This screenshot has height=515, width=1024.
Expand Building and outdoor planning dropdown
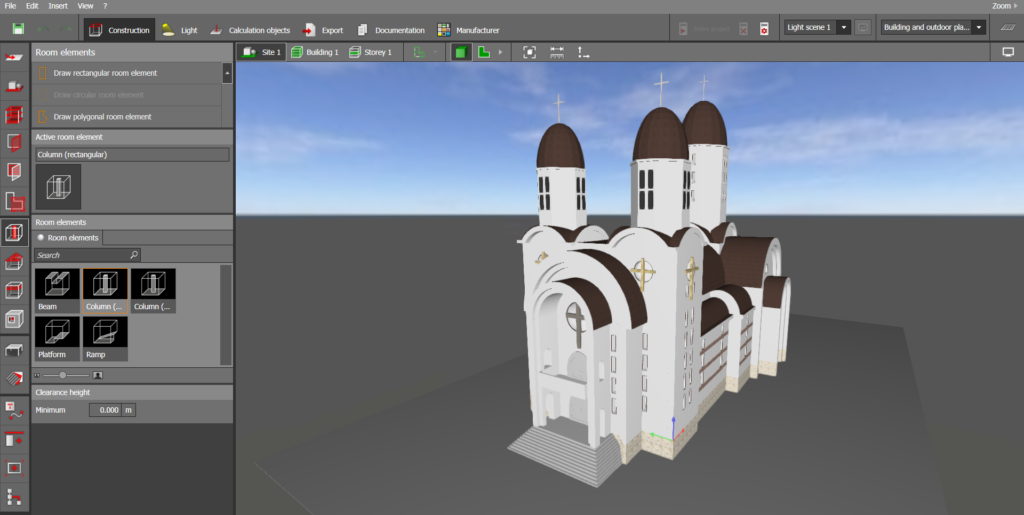pos(979,28)
